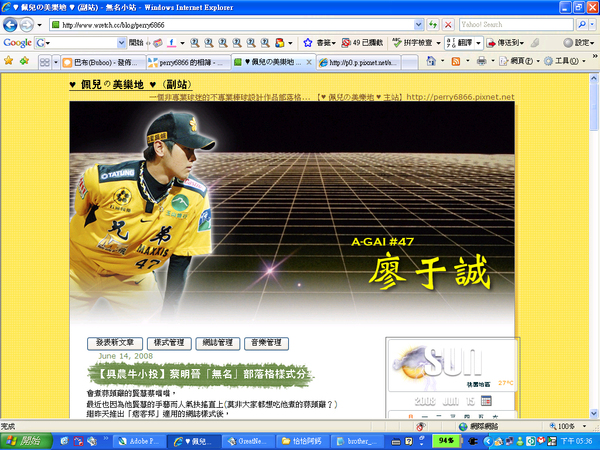Click the vertical scrollbar down arrow

(593, 413)
